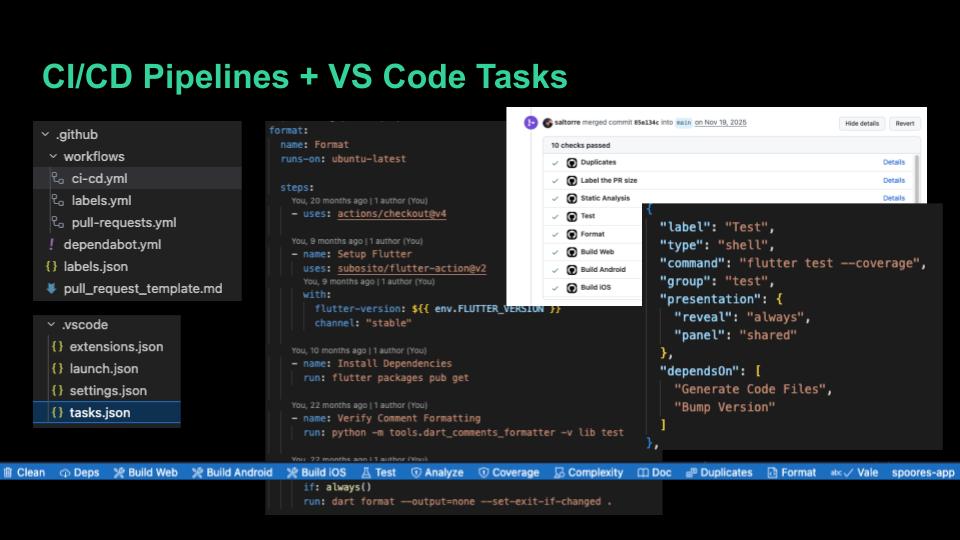
Task: Click the Revert button
Action: (905, 123)
